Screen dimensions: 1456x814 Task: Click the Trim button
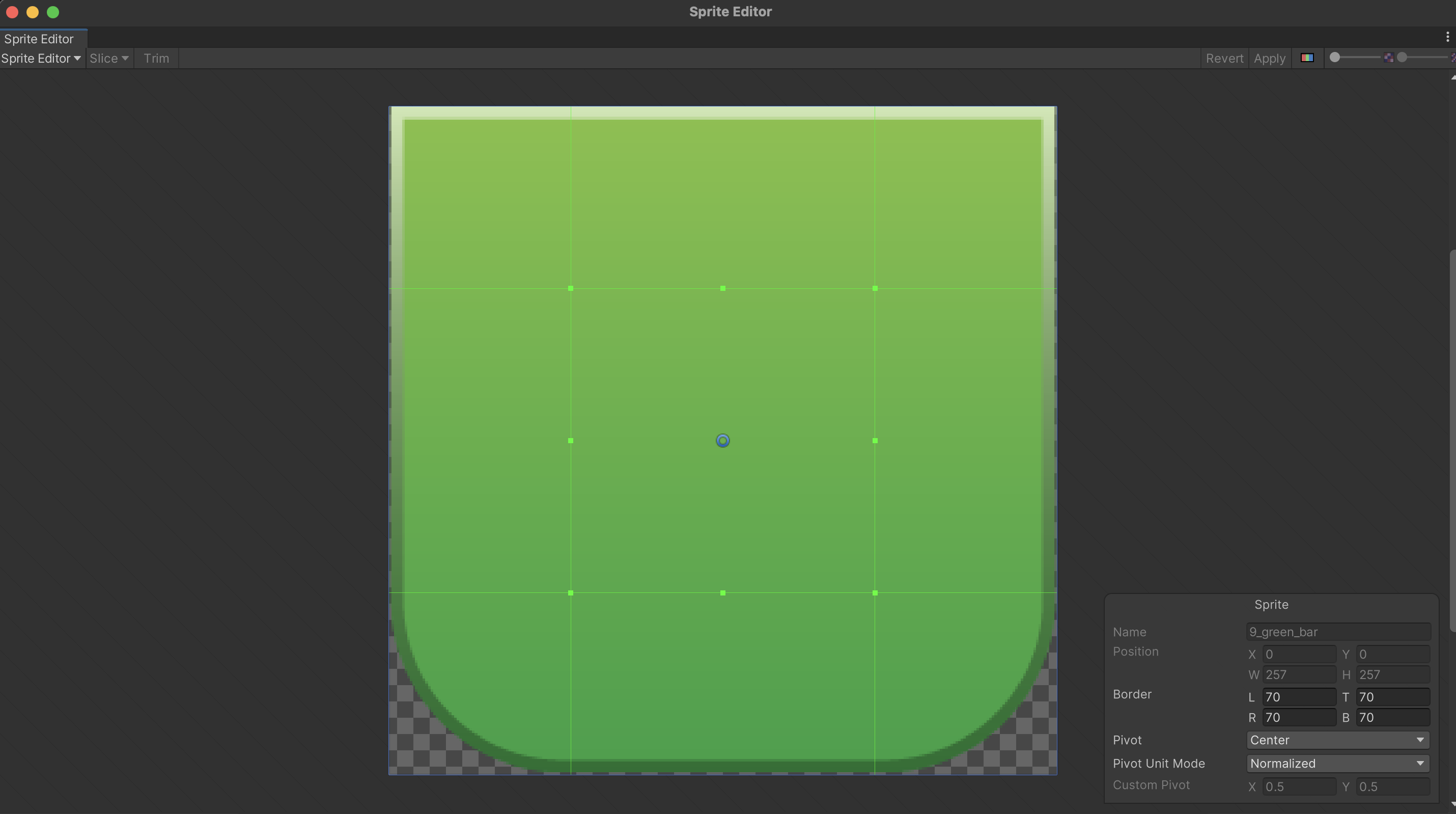click(x=156, y=58)
